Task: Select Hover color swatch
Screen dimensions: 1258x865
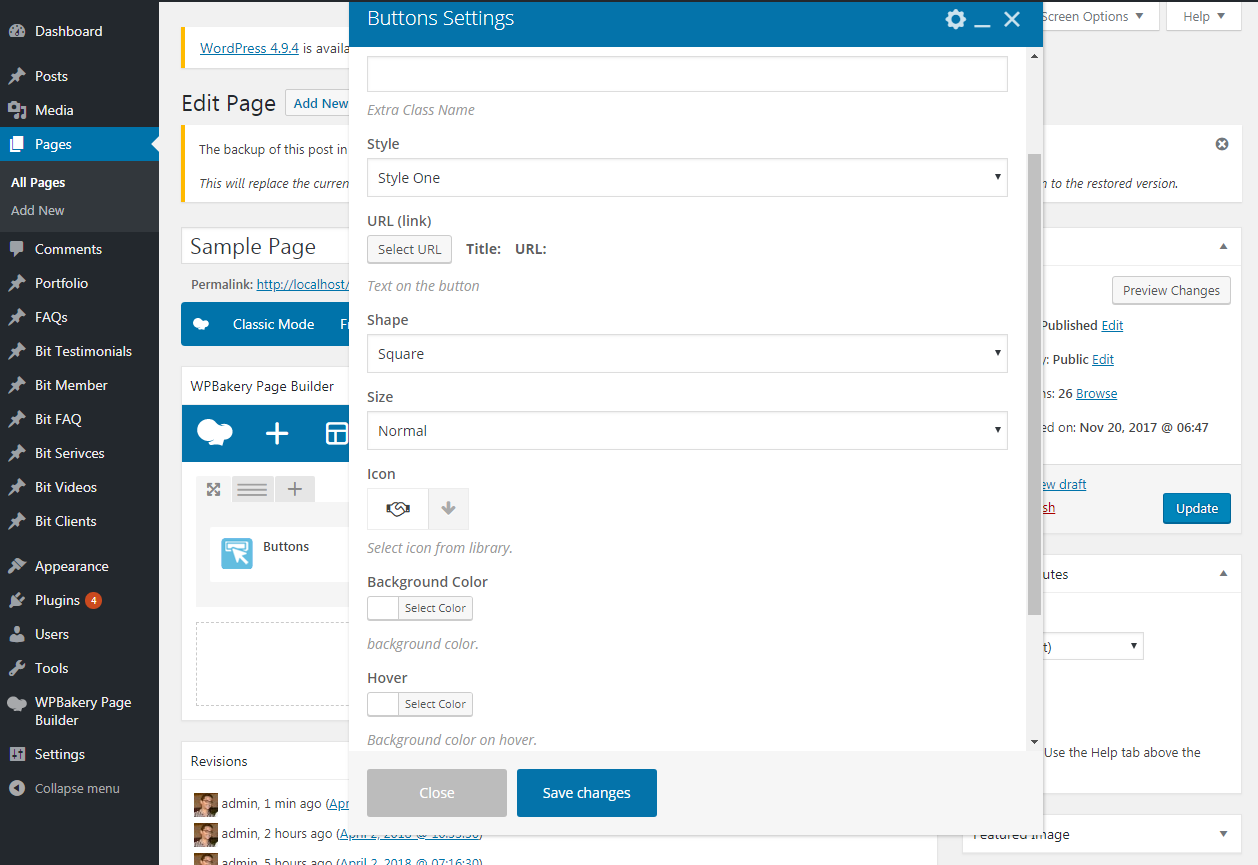Action: point(383,704)
